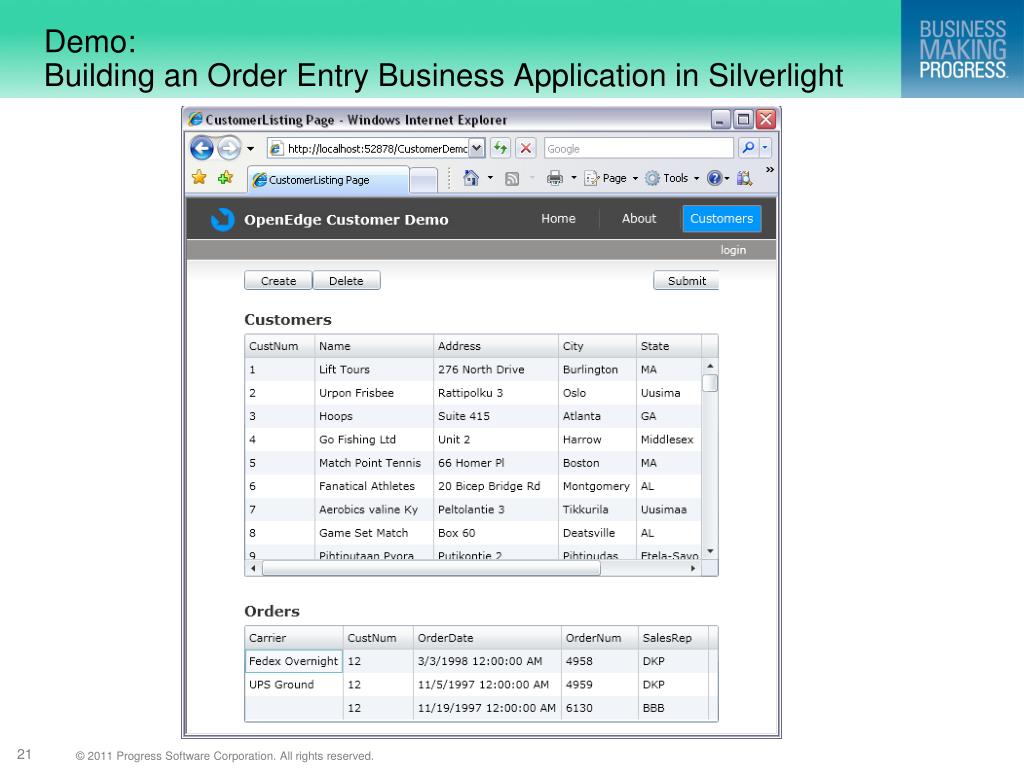Open the Tools menu

click(672, 178)
